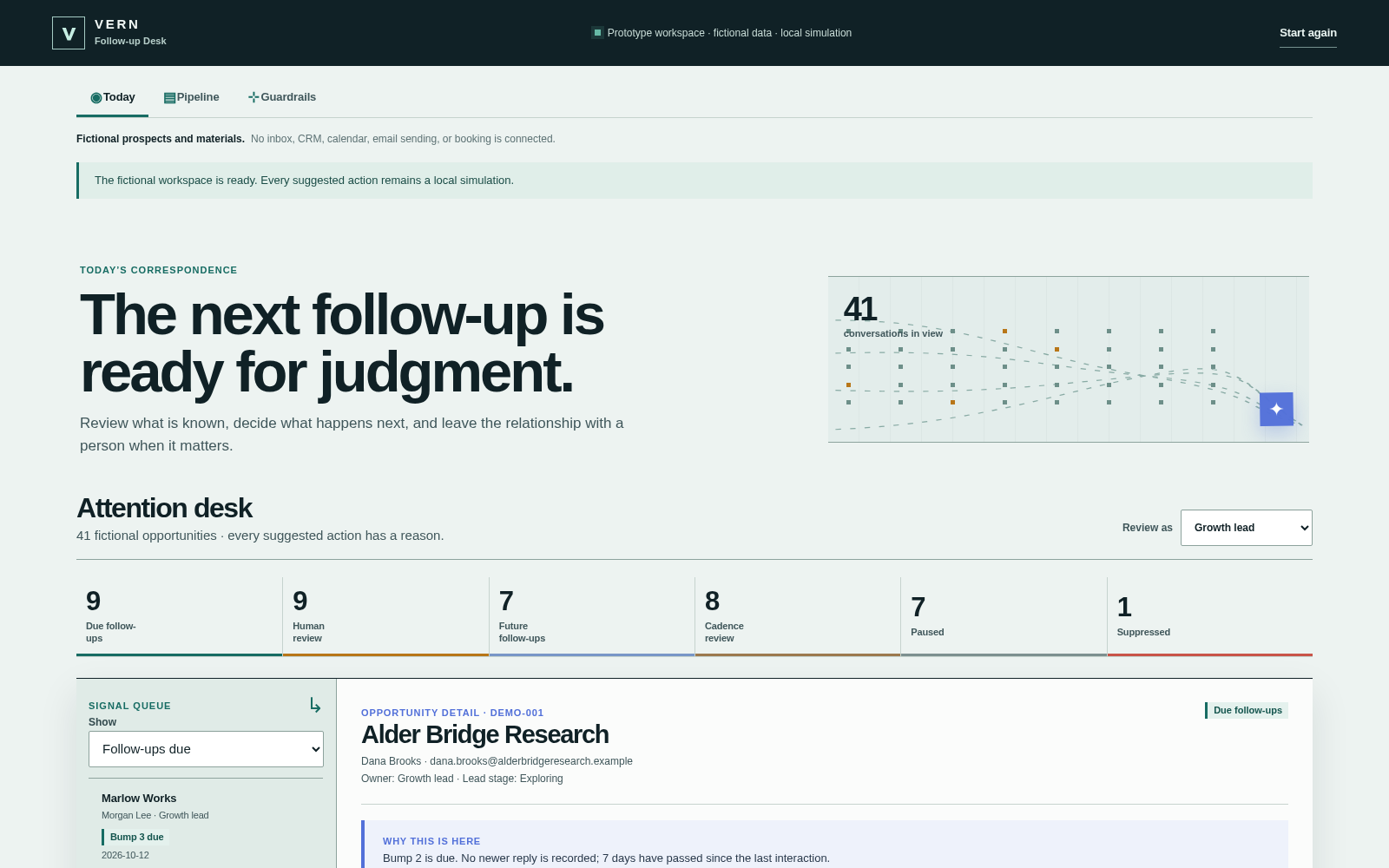Click Morgan Lee · Growth lead text
Image resolution: width=1389 pixels, height=868 pixels.
pyautogui.click(x=155, y=815)
